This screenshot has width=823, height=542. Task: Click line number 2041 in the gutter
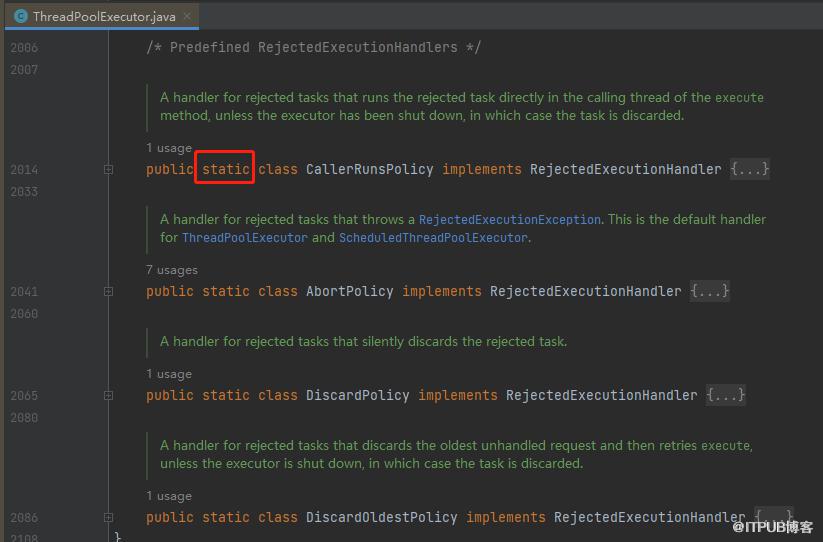pos(24,291)
